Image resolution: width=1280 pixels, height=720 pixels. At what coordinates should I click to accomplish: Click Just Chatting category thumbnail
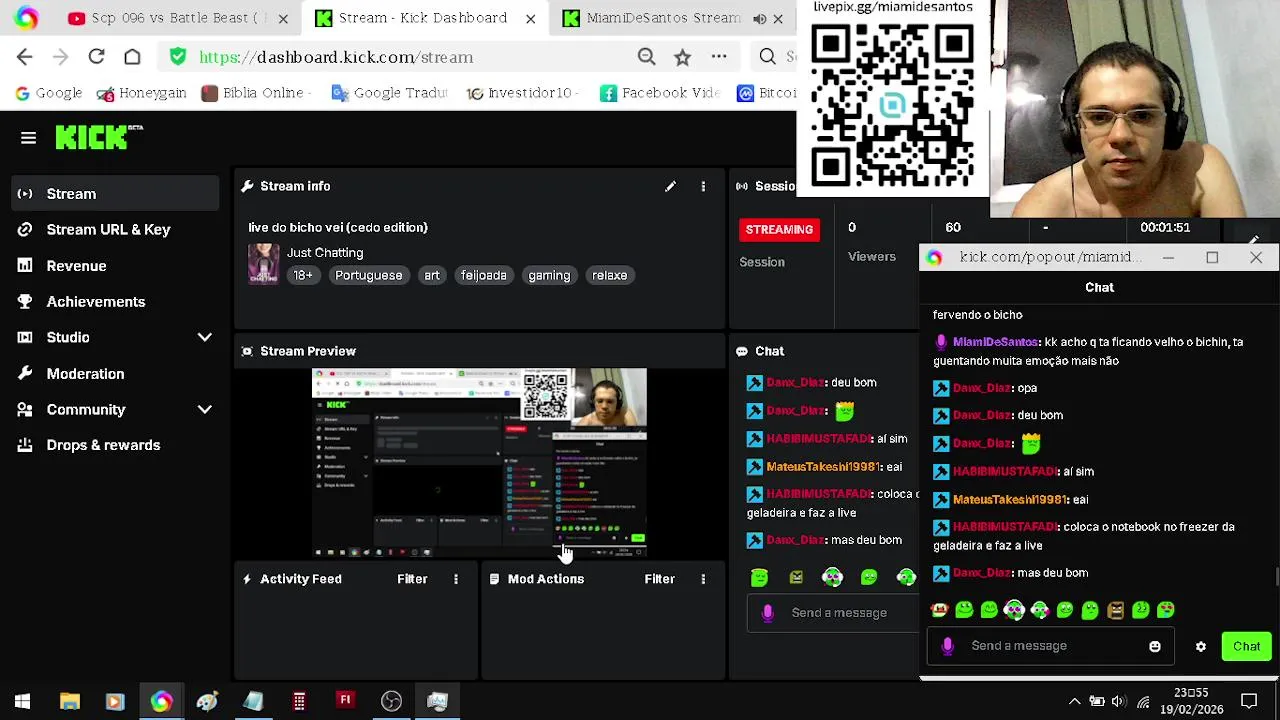pos(264,264)
